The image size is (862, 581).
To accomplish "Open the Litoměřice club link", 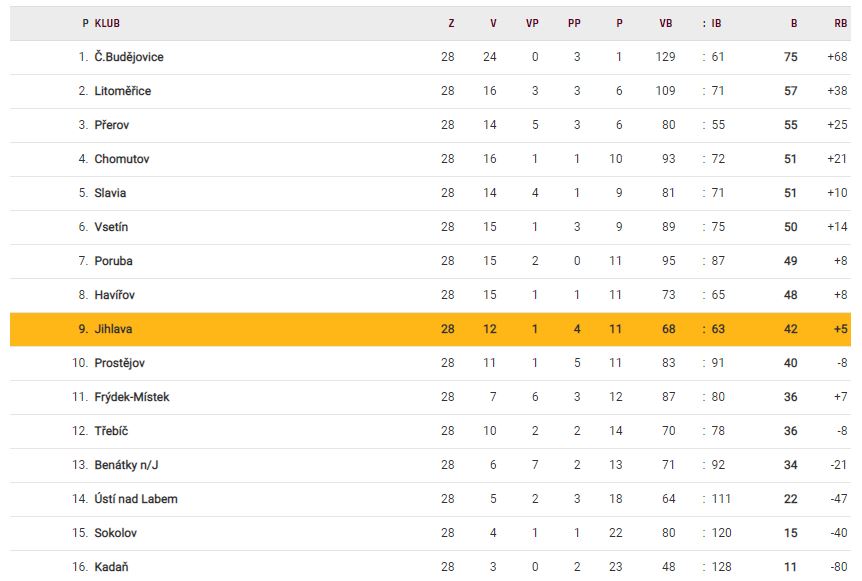I will pyautogui.click(x=122, y=91).
